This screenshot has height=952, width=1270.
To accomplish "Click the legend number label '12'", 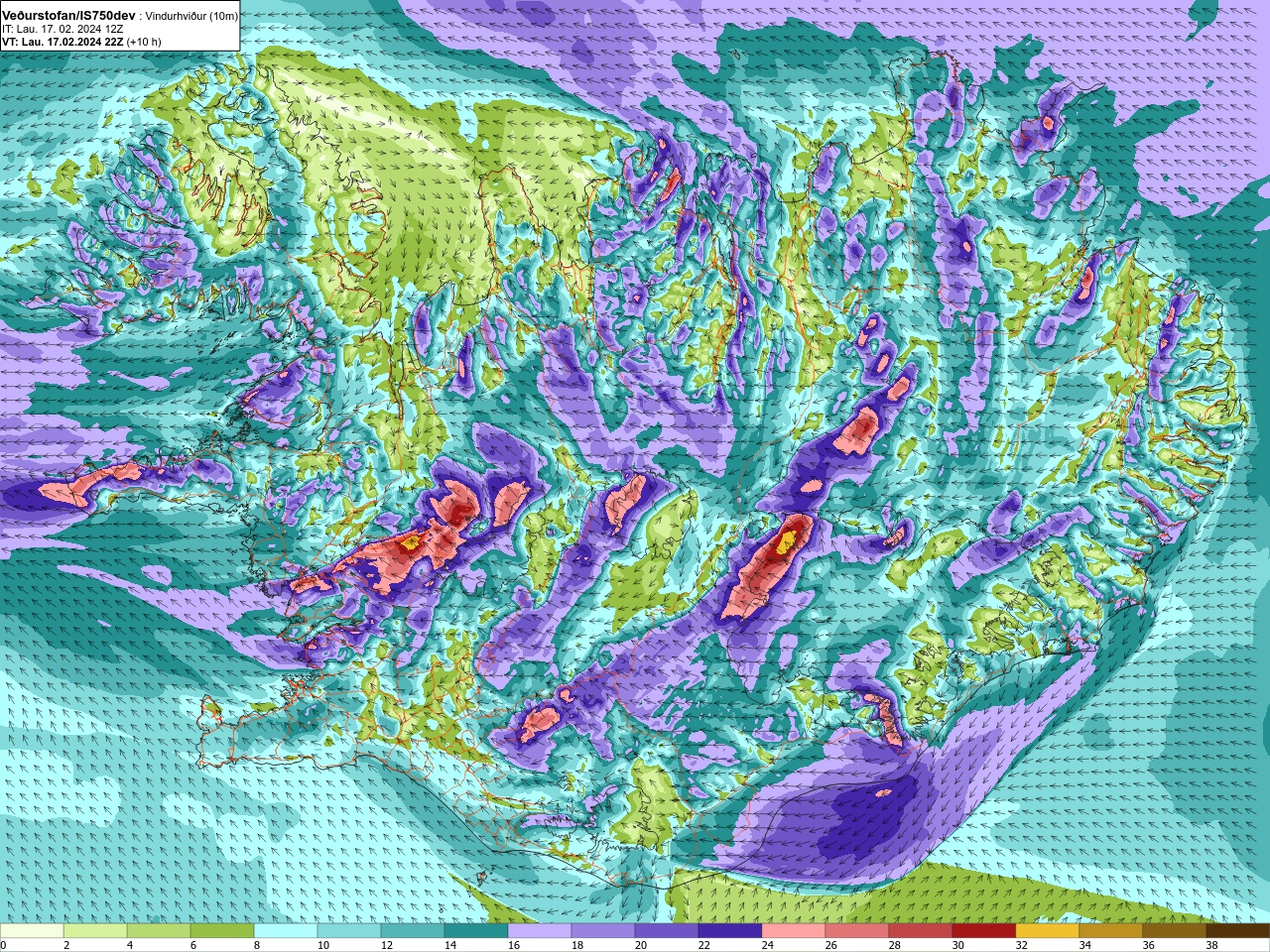I will [x=386, y=946].
